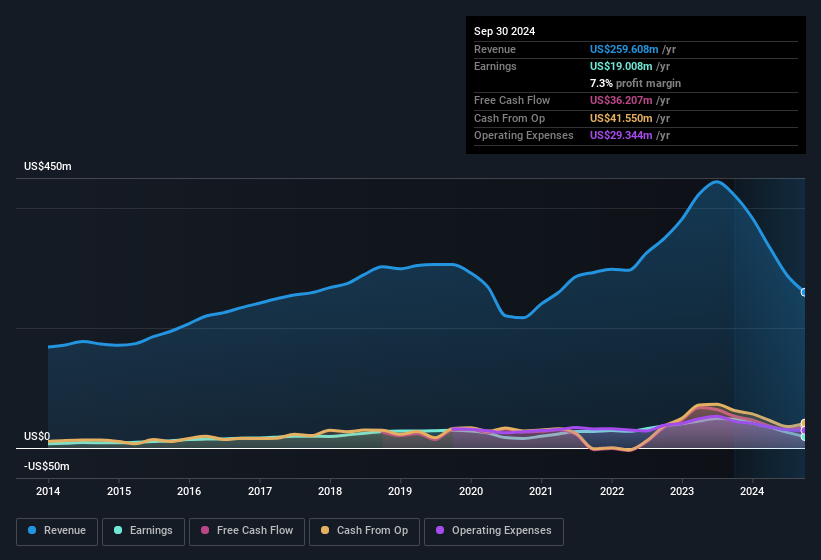Click the 2023 x-axis label
This screenshot has height=560, width=821.
click(x=682, y=491)
